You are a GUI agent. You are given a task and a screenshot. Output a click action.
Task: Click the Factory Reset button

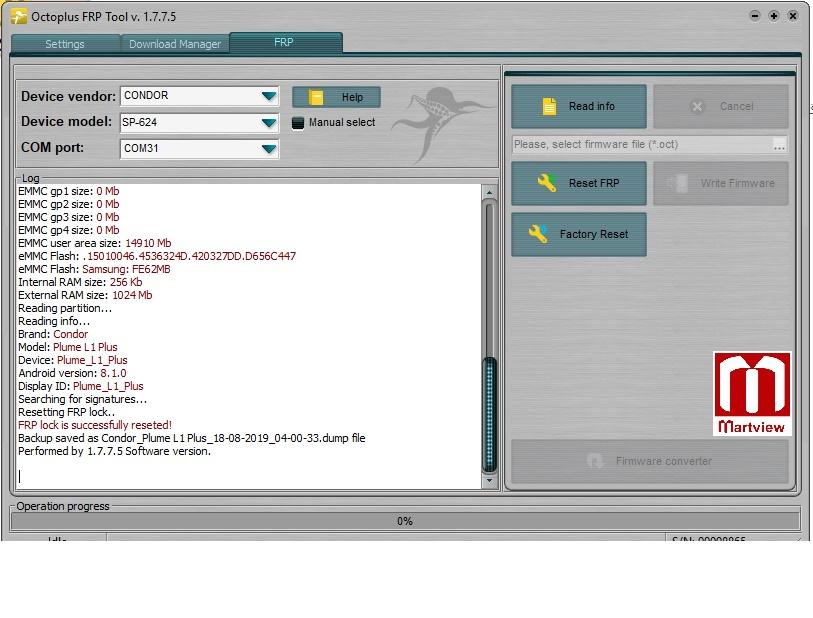click(579, 234)
